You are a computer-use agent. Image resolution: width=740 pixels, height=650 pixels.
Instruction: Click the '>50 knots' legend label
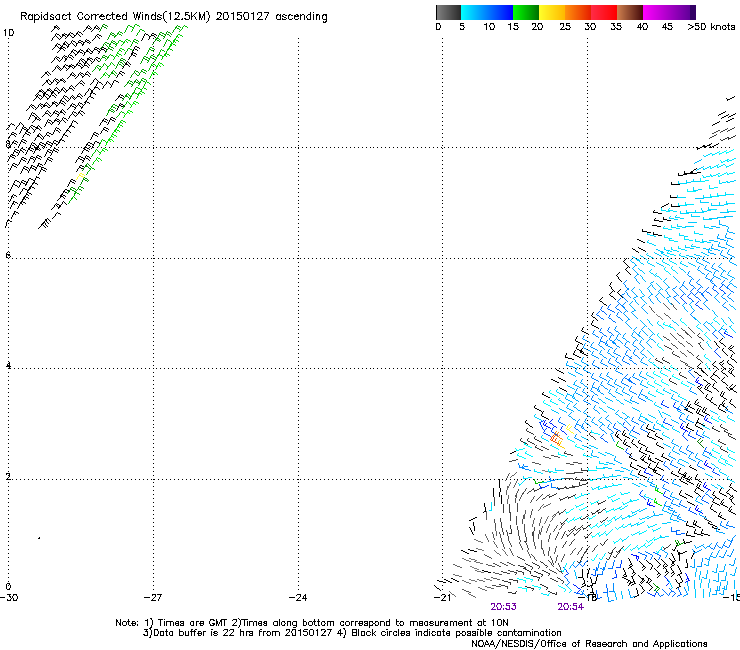pyautogui.click(x=711, y=27)
